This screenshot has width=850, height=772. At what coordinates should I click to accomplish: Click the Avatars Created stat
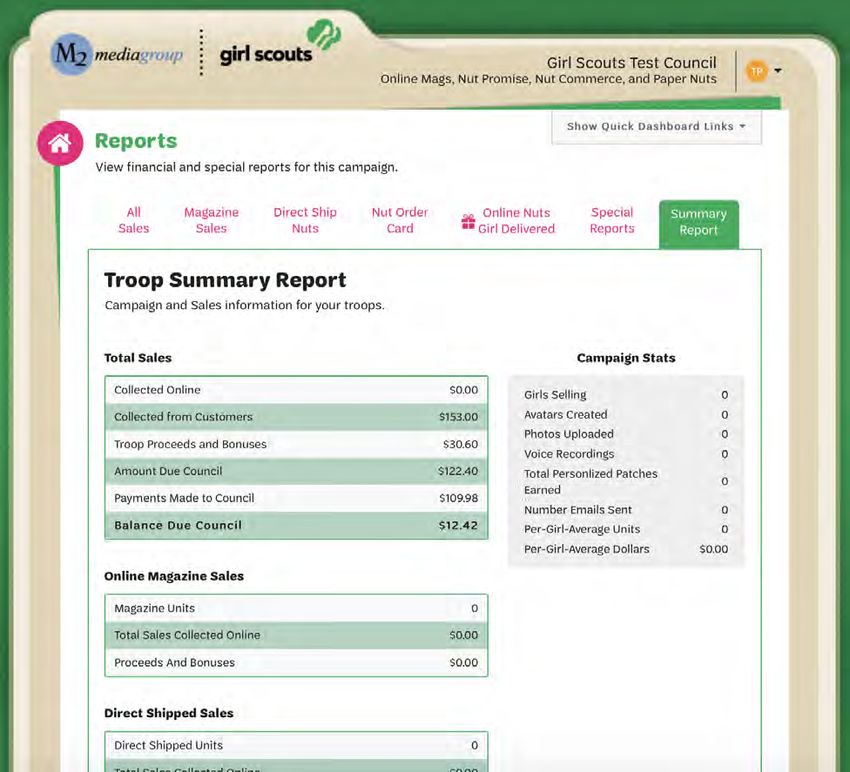point(626,415)
